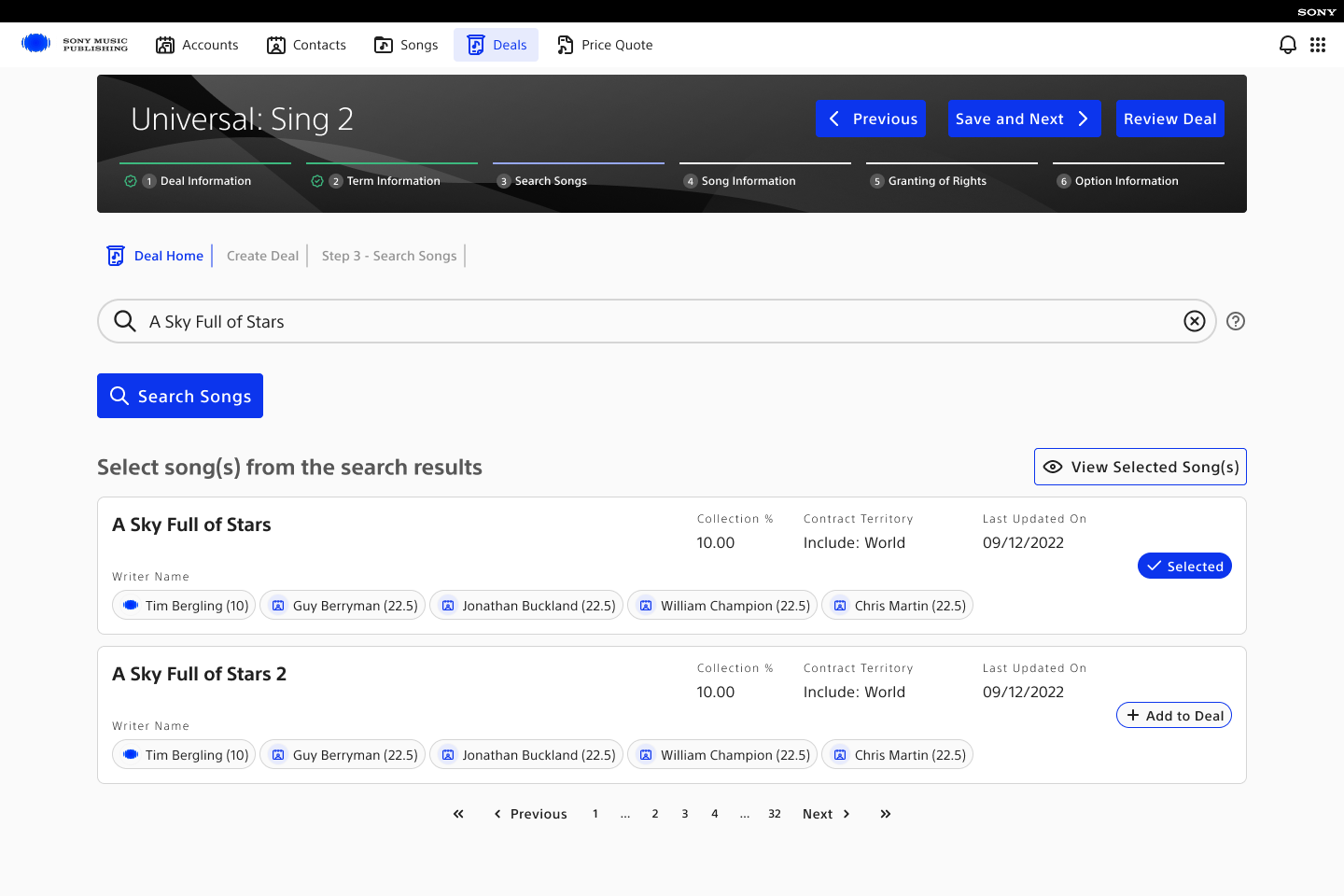The width and height of the screenshot is (1344, 896).
Task: Click the song search input field
Action: (657, 321)
